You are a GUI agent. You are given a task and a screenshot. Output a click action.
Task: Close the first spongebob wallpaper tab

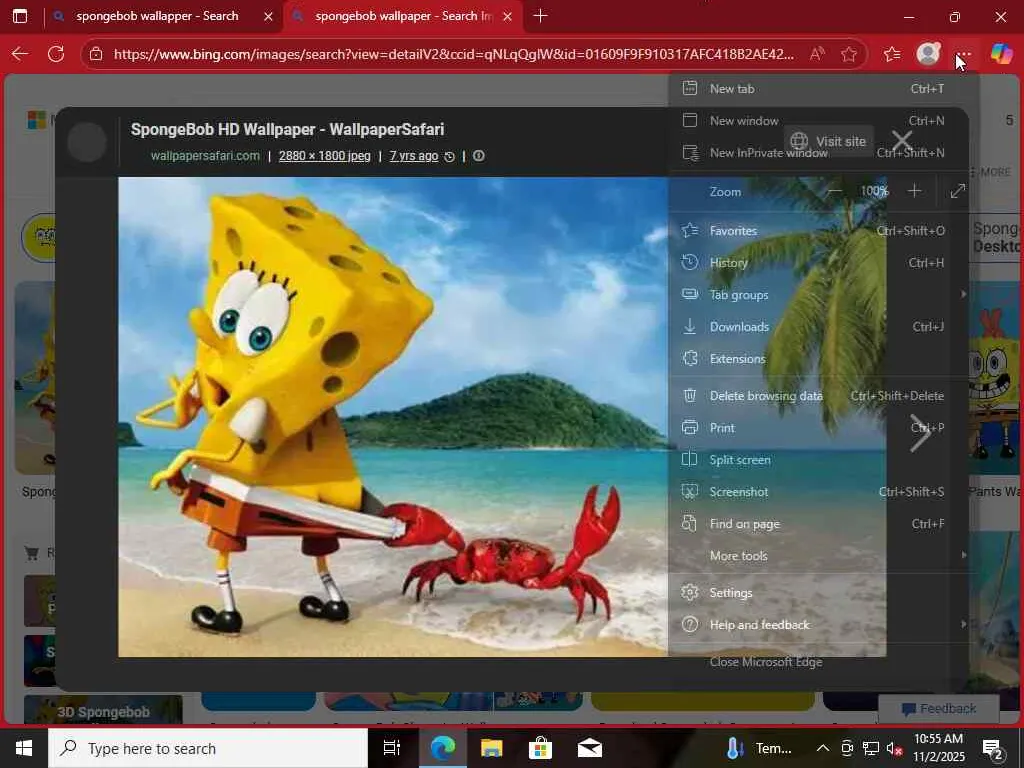pos(268,16)
